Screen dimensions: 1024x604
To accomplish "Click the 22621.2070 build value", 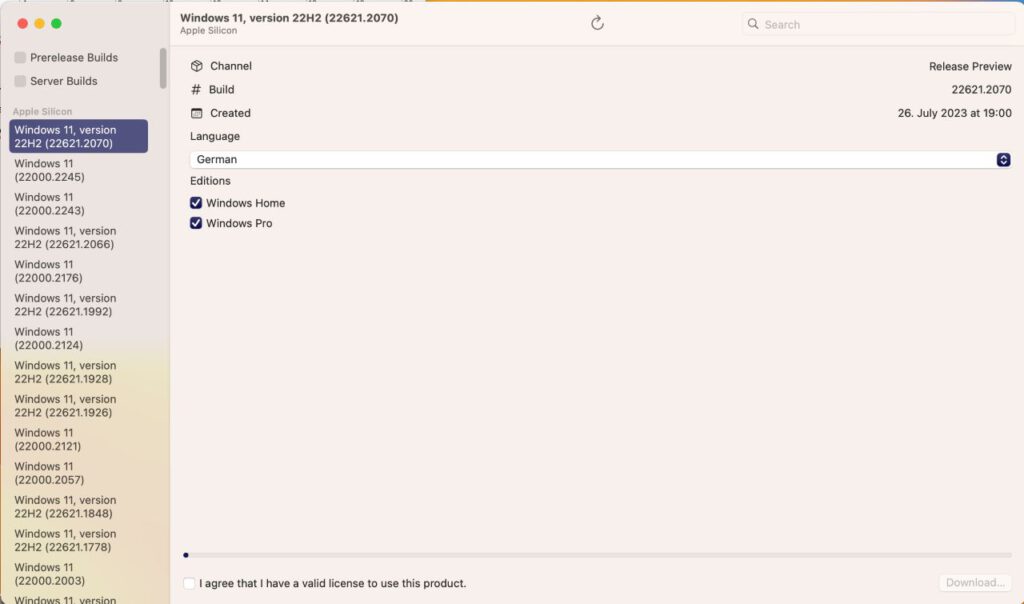I will (x=981, y=89).
